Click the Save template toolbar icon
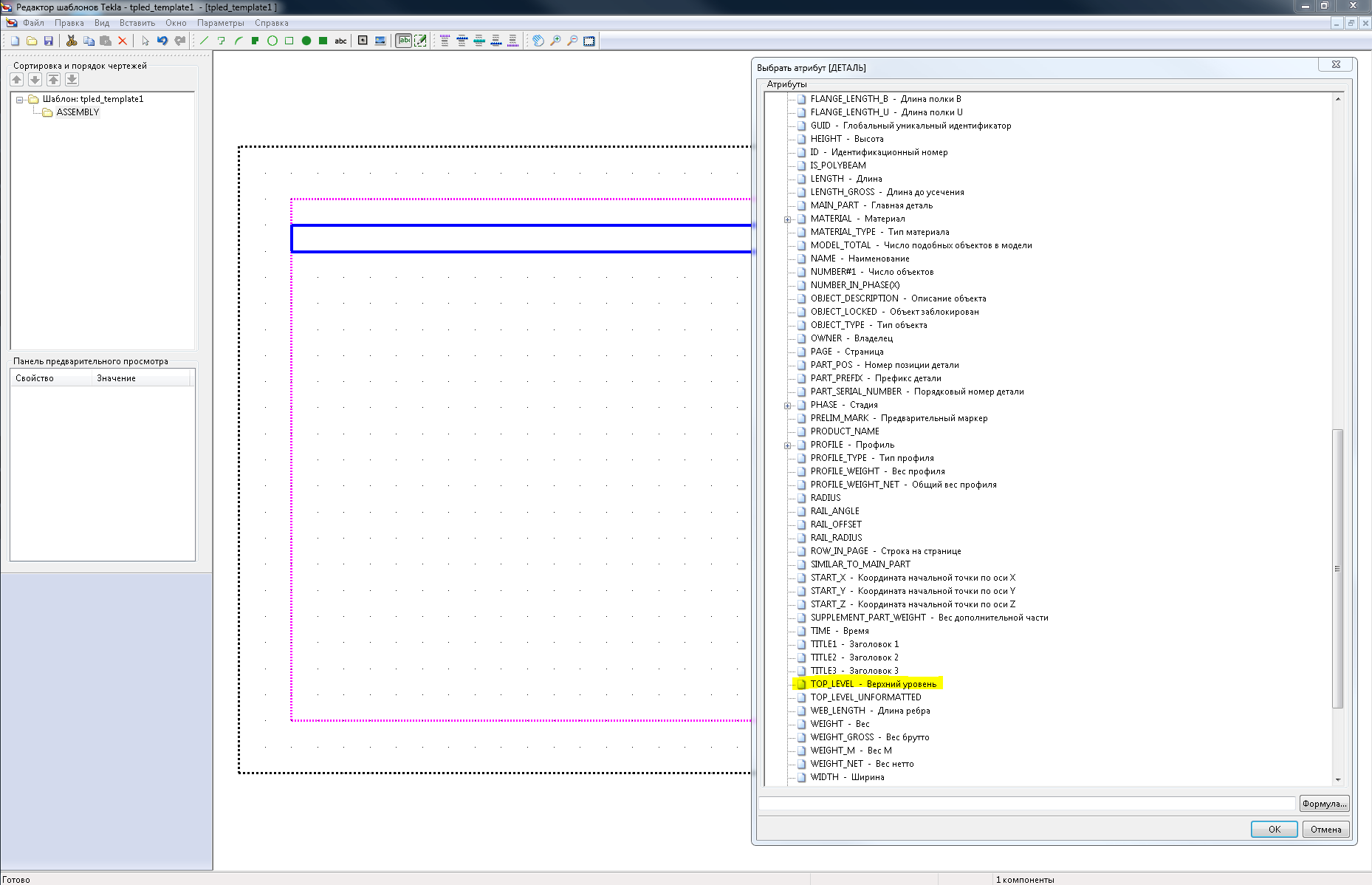The height and width of the screenshot is (885, 1372). (49, 41)
